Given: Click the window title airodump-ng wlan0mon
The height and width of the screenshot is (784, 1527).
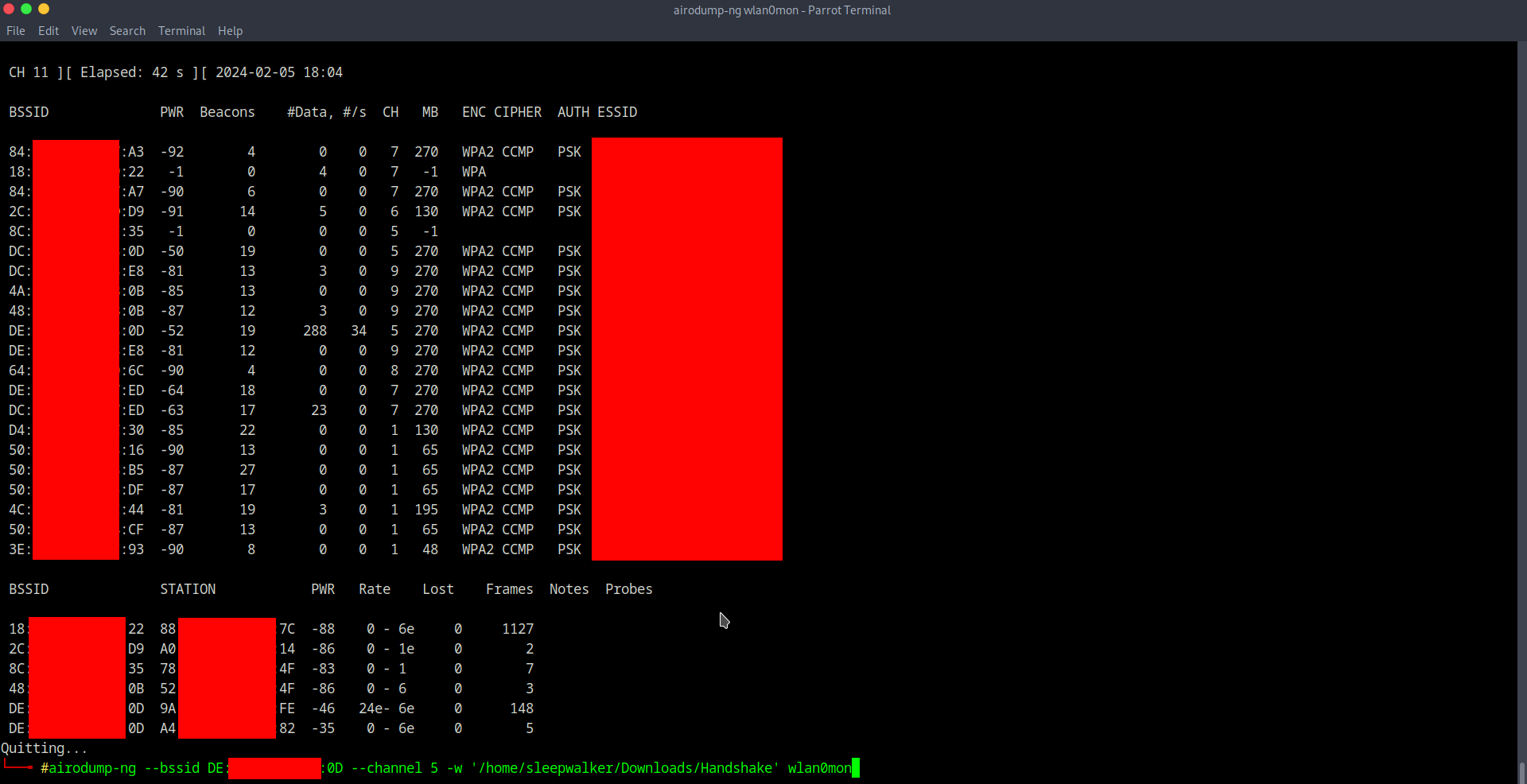Looking at the screenshot, I should coord(782,10).
